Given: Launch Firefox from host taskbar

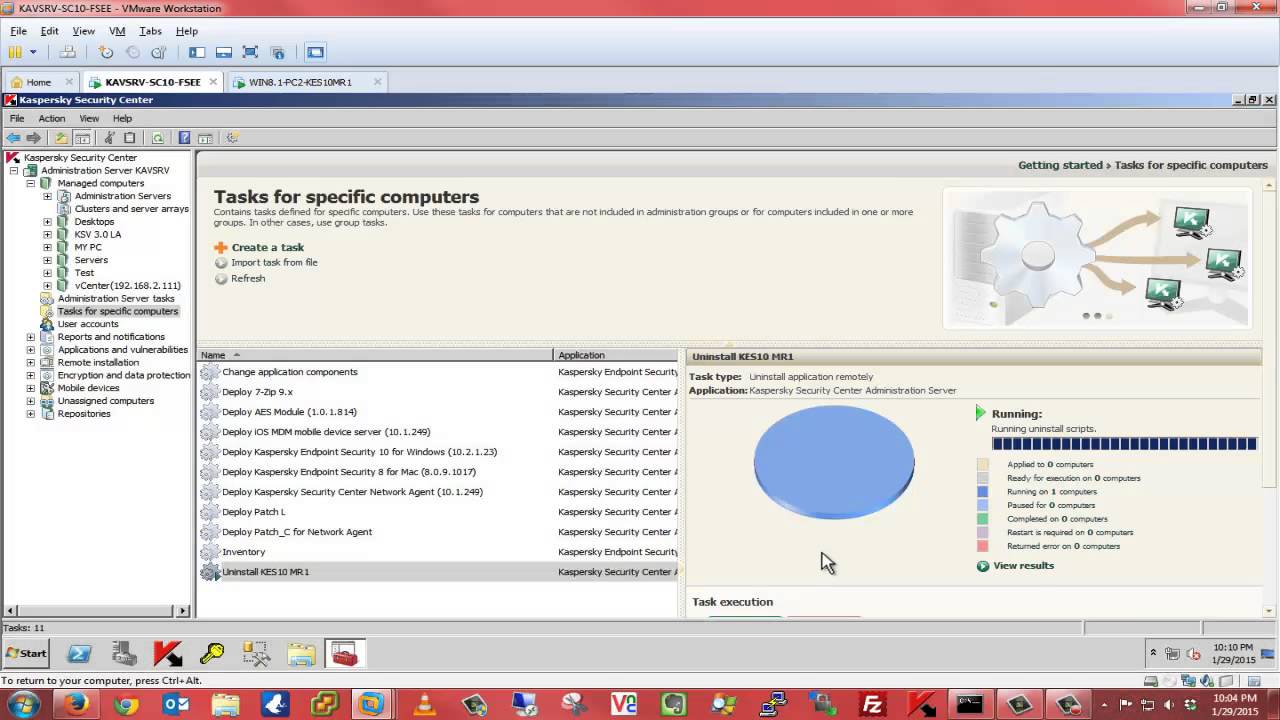Looking at the screenshot, I should 77,705.
